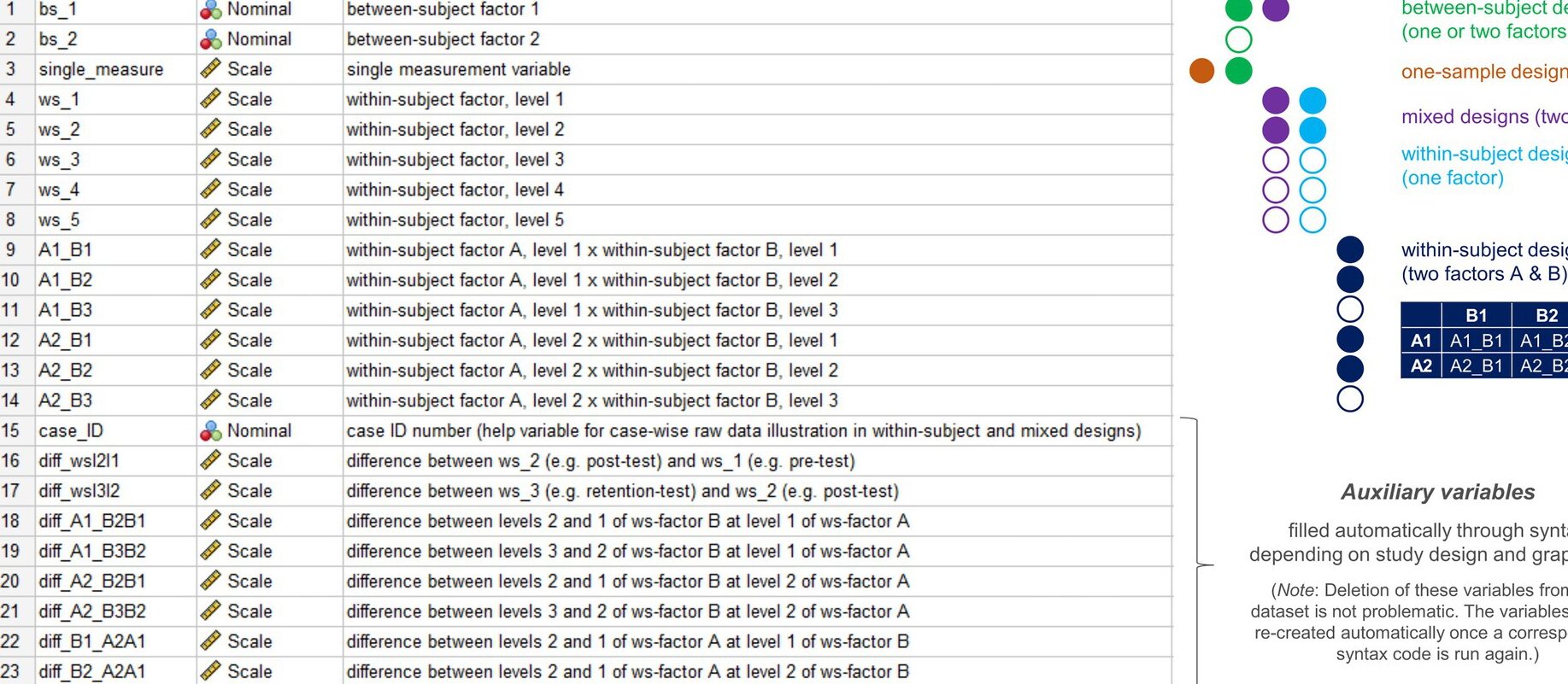Select the ws_5 variable name cell

pos(59,220)
